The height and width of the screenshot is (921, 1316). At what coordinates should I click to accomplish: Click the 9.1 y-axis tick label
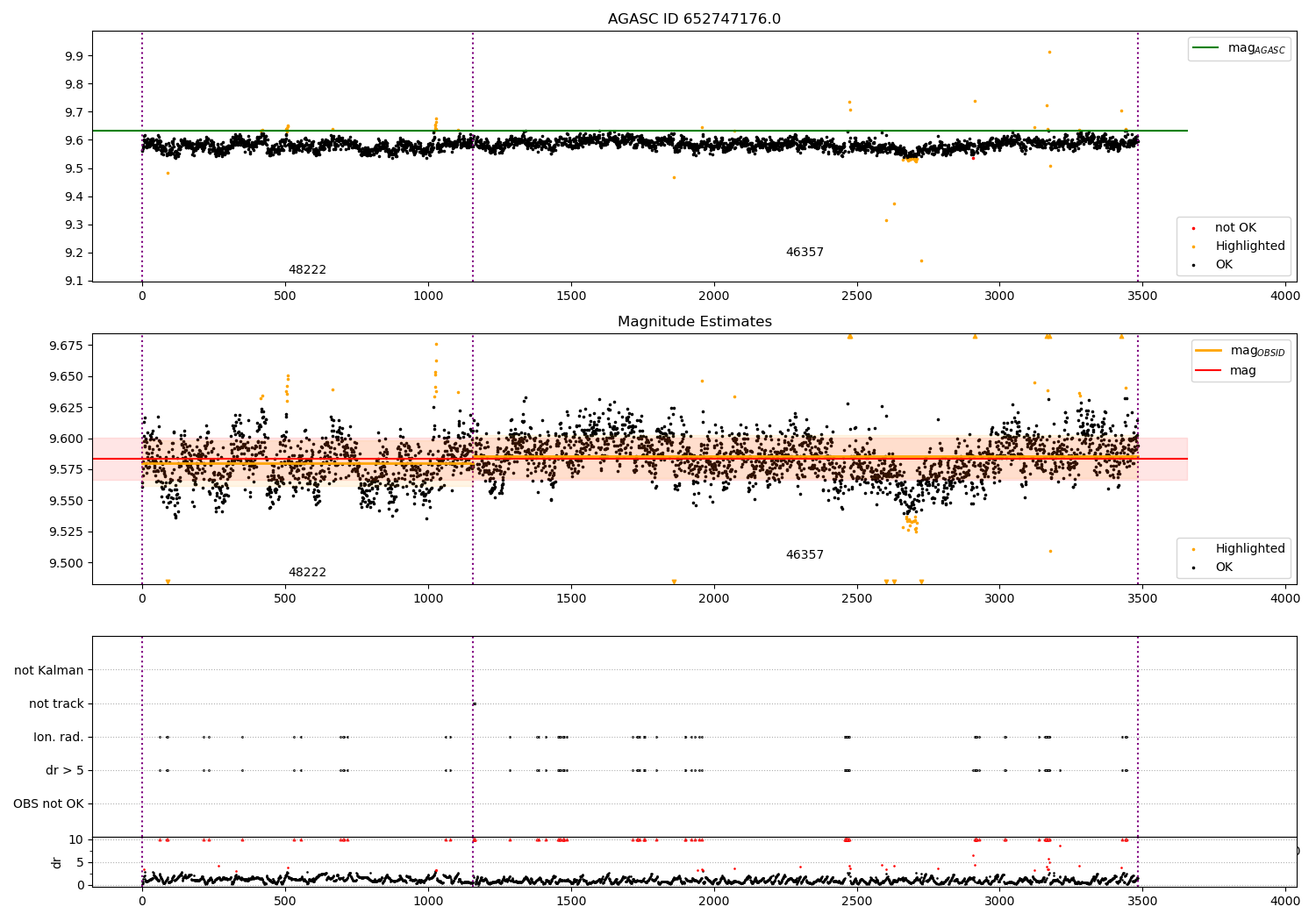tap(75, 281)
